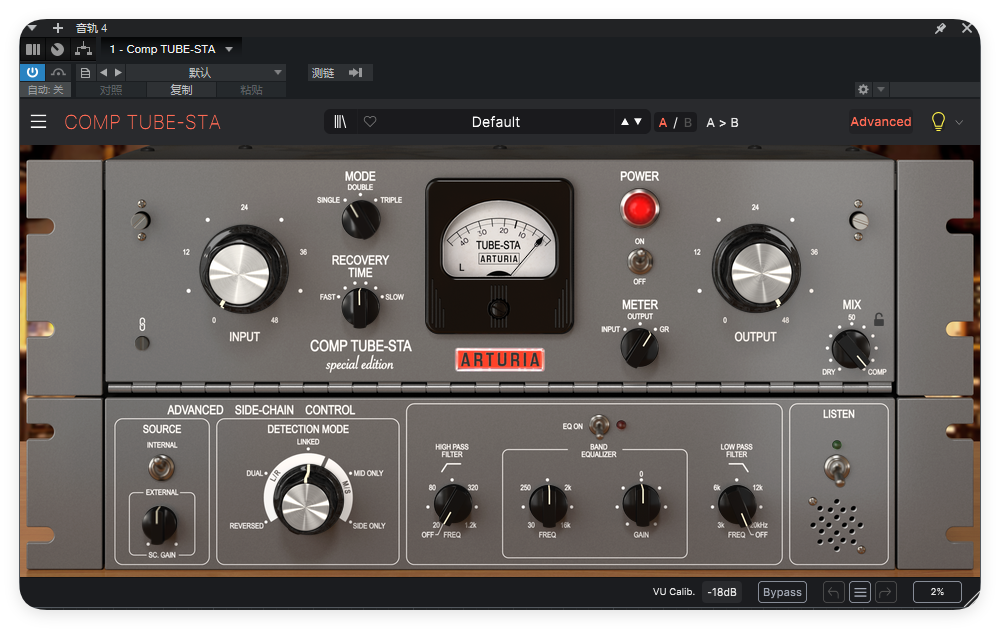The height and width of the screenshot is (629, 1000).
Task: Adjust the MIX dry/comp knob
Action: click(851, 349)
